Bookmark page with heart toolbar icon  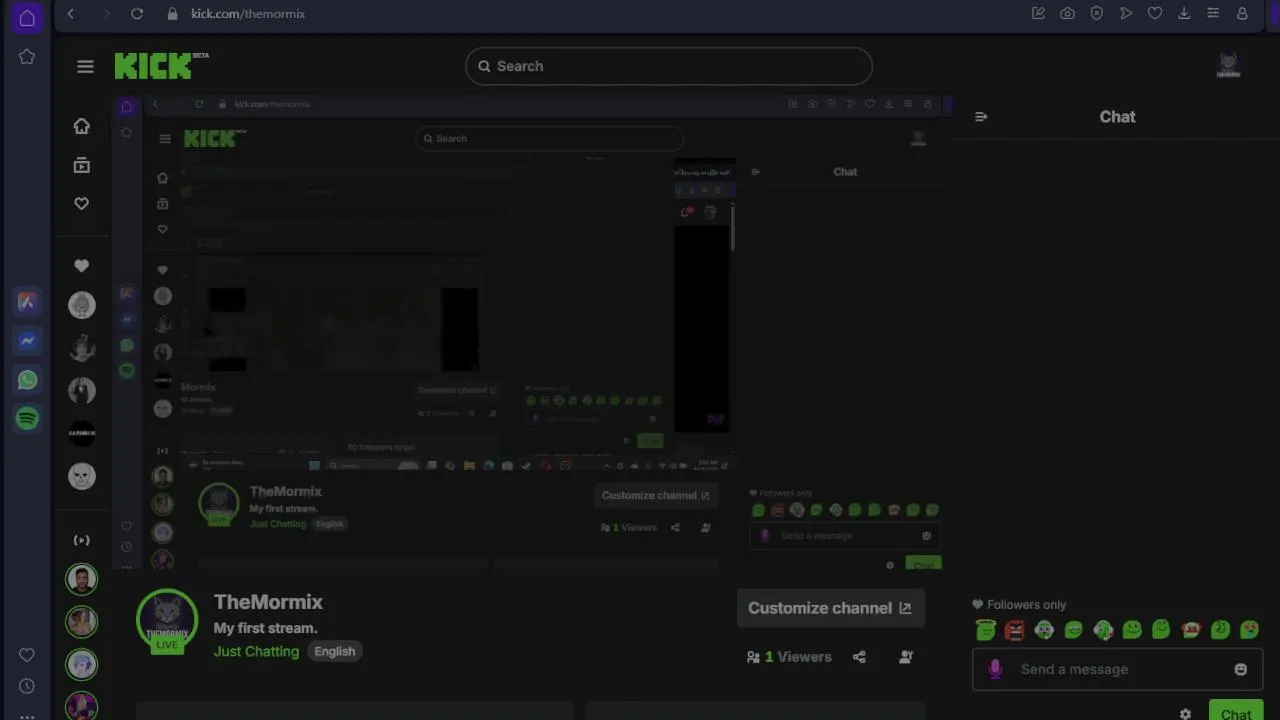click(x=1154, y=13)
